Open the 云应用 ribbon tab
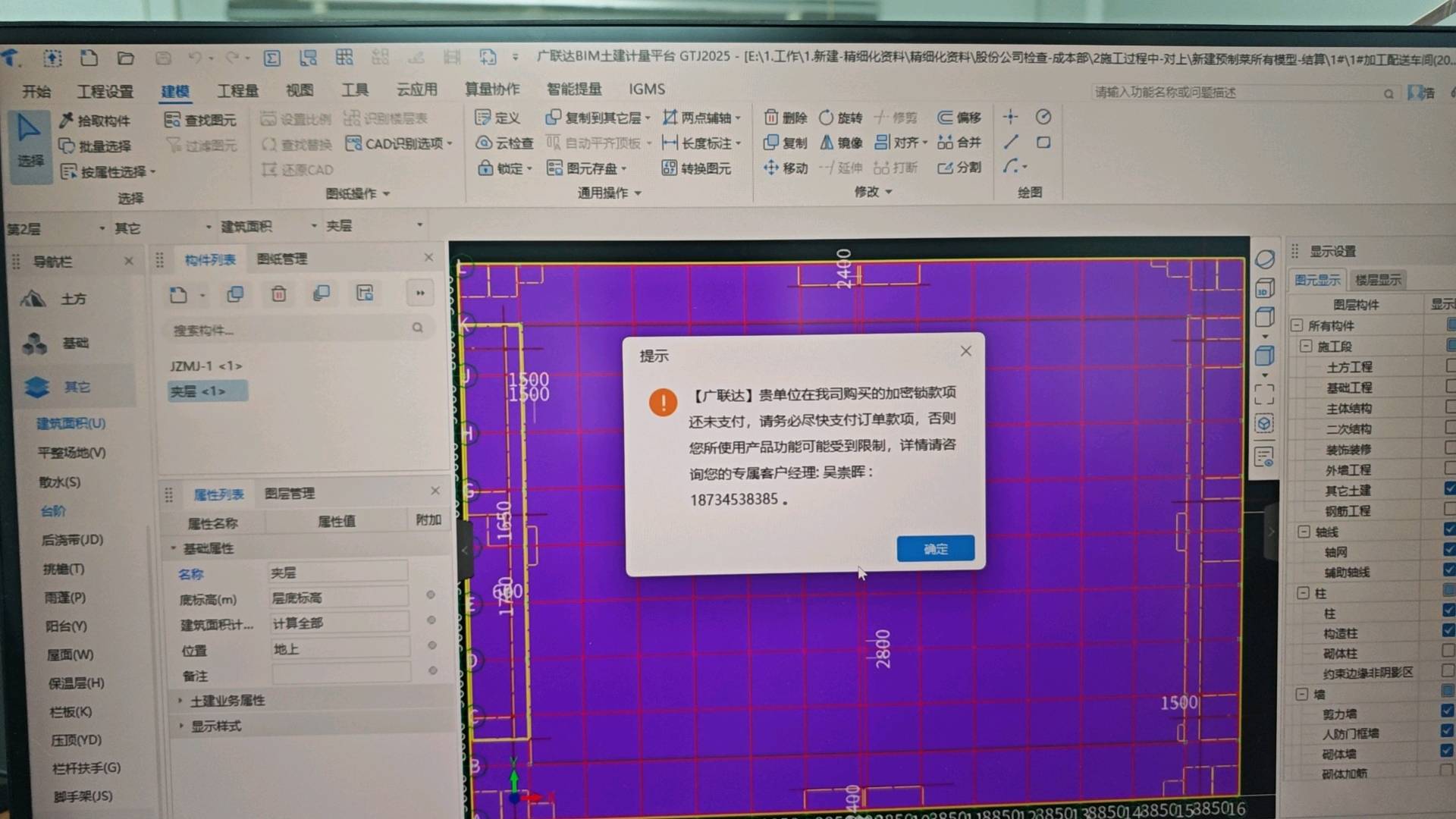The image size is (1456, 819). click(417, 89)
